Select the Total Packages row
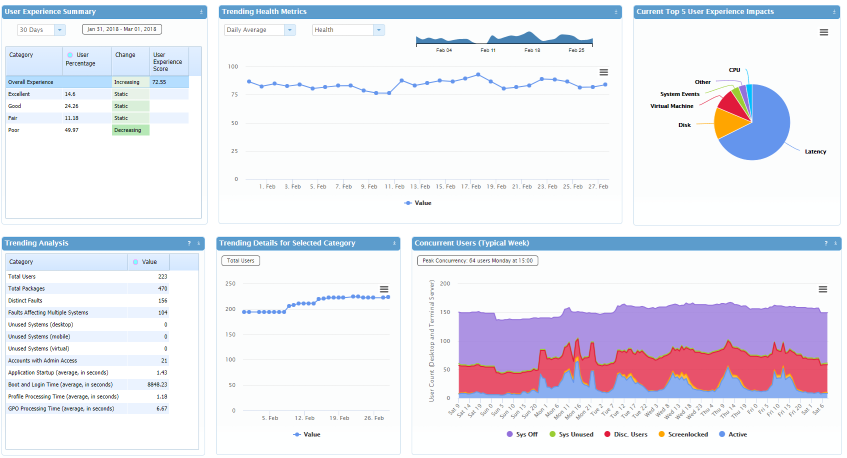847x458 pixels. (x=88, y=288)
